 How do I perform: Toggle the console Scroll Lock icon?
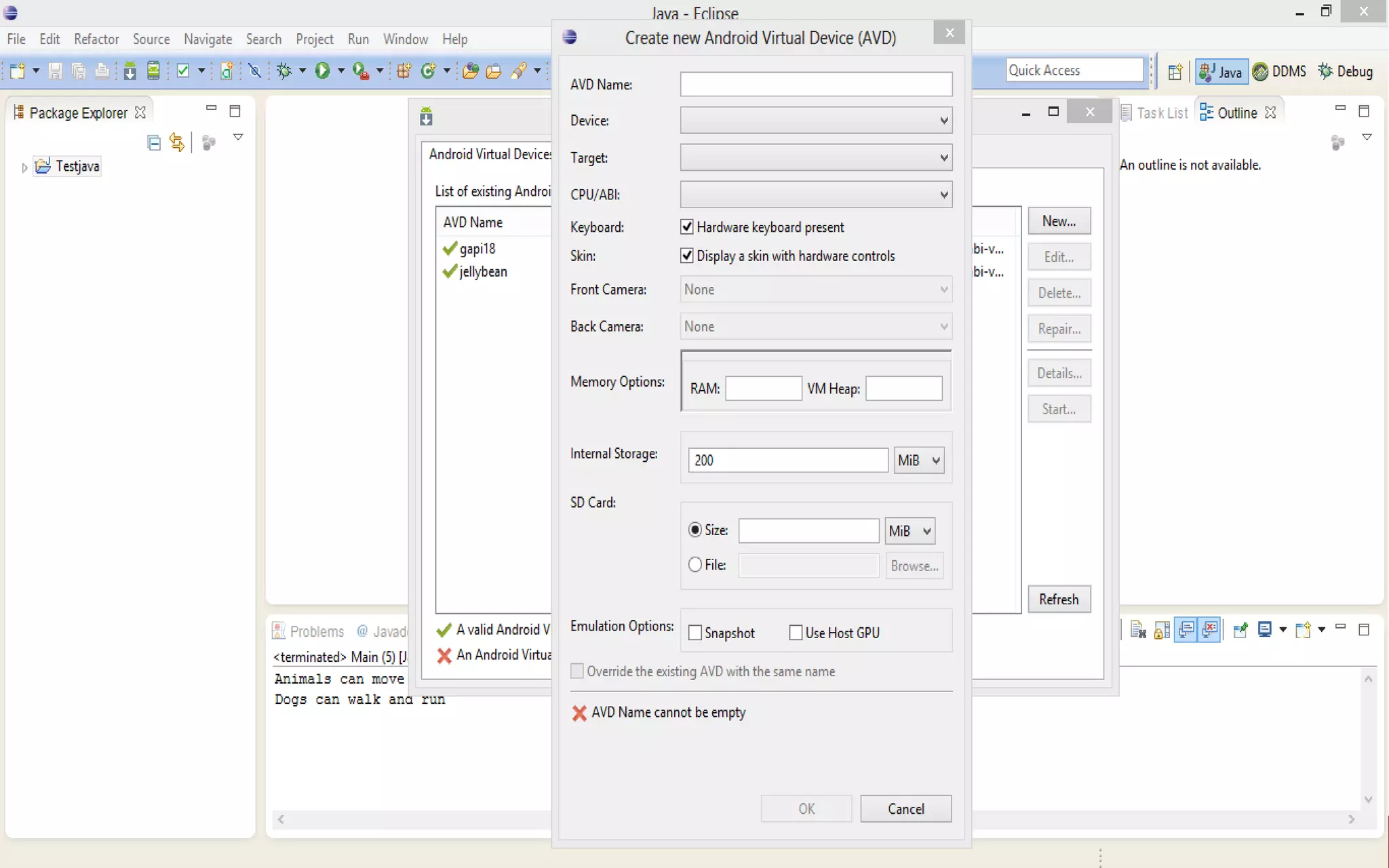coord(1162,631)
